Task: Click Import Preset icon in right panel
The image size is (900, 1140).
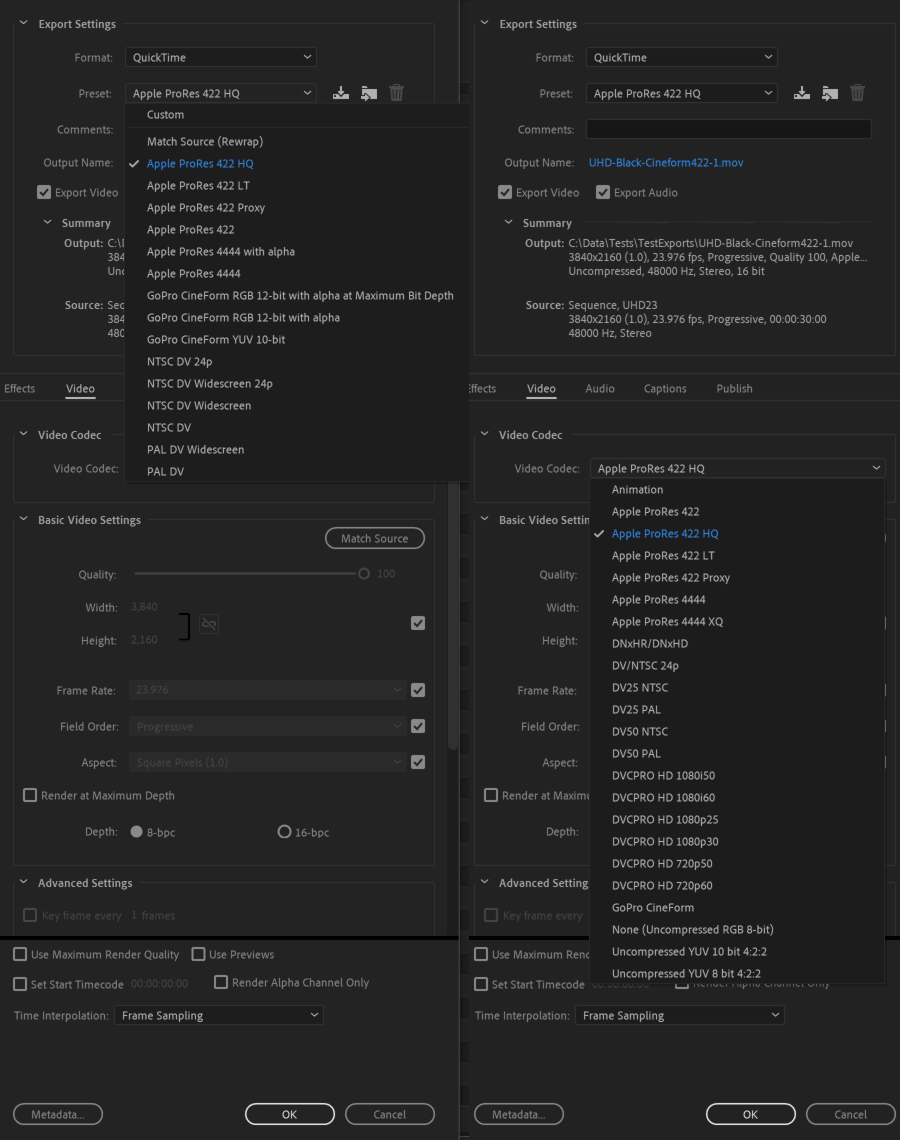Action: tap(829, 93)
